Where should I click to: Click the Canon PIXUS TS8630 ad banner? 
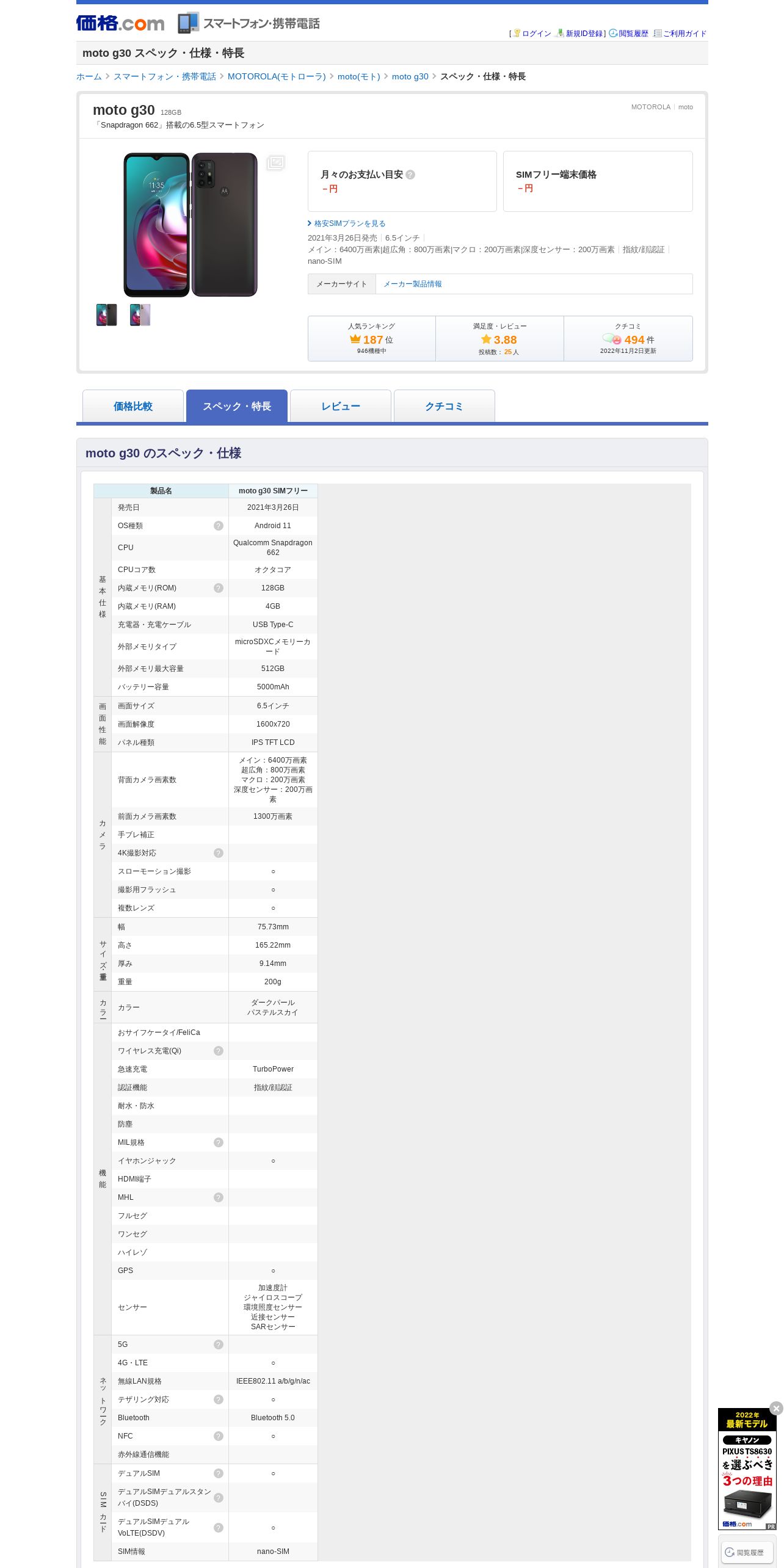747,1469
